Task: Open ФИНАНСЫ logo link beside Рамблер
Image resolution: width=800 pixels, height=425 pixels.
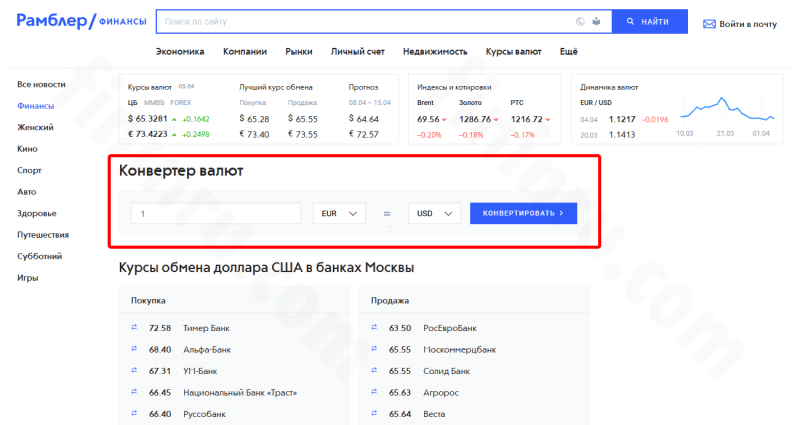Action: click(x=122, y=21)
